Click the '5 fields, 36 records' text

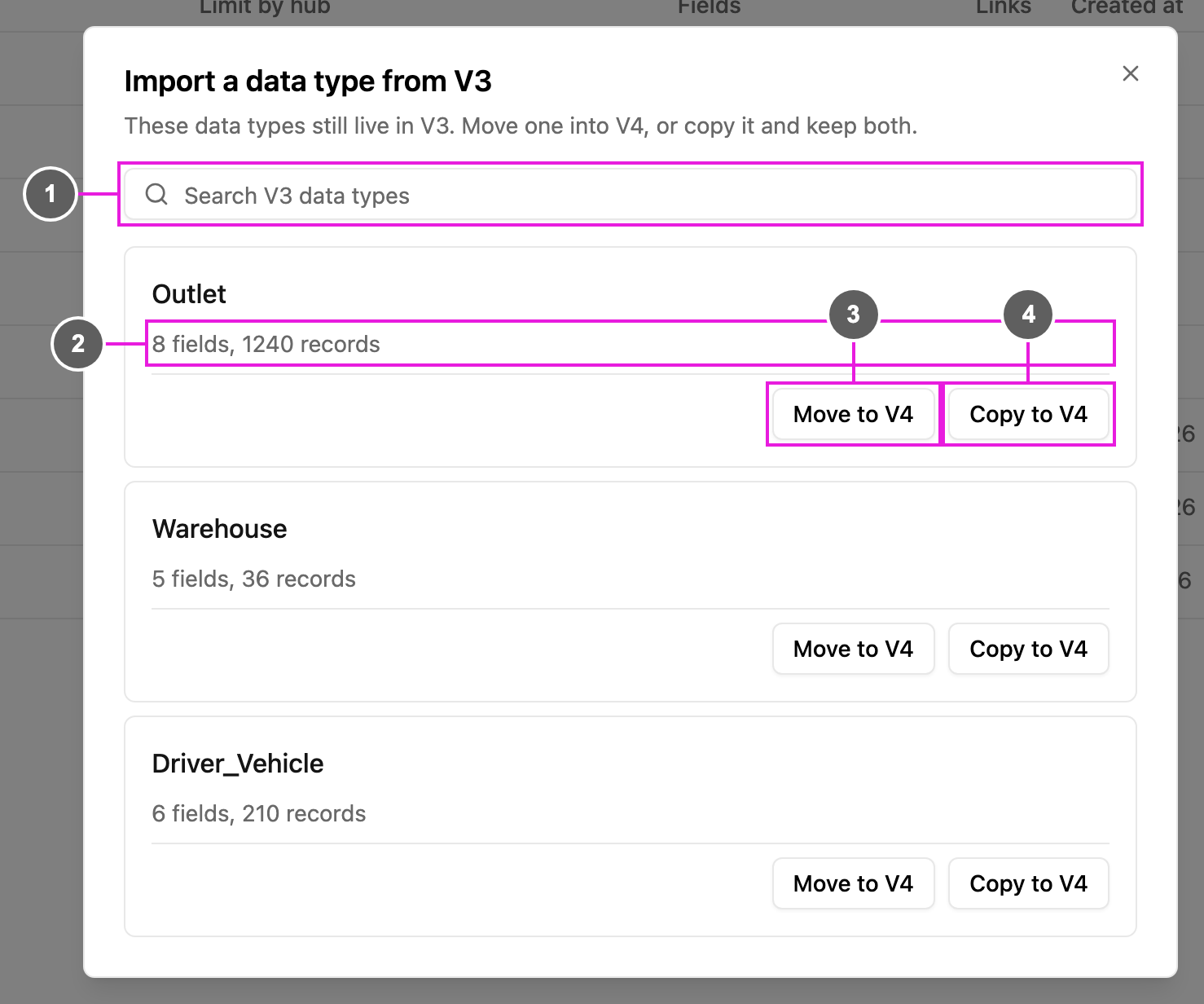click(x=253, y=579)
